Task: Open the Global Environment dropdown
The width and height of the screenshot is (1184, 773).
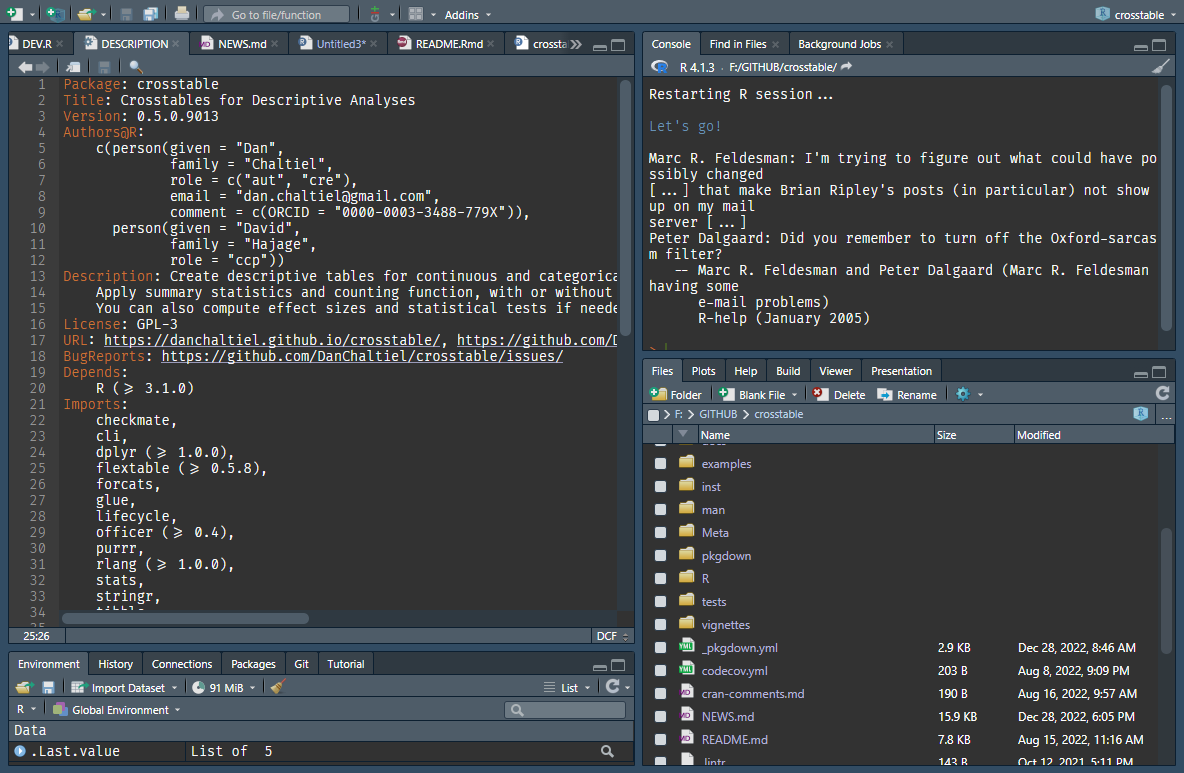Action: (118, 710)
